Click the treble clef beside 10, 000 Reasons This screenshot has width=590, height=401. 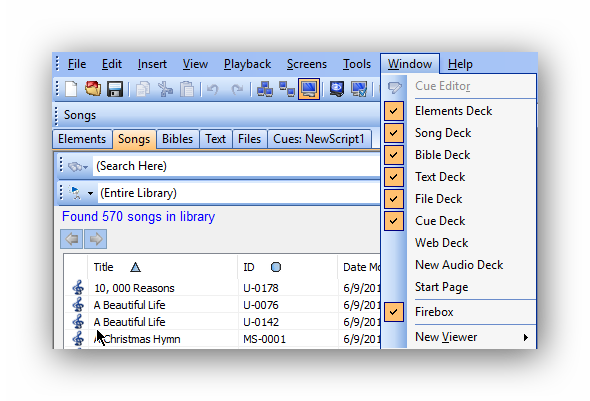pyautogui.click(x=78, y=288)
